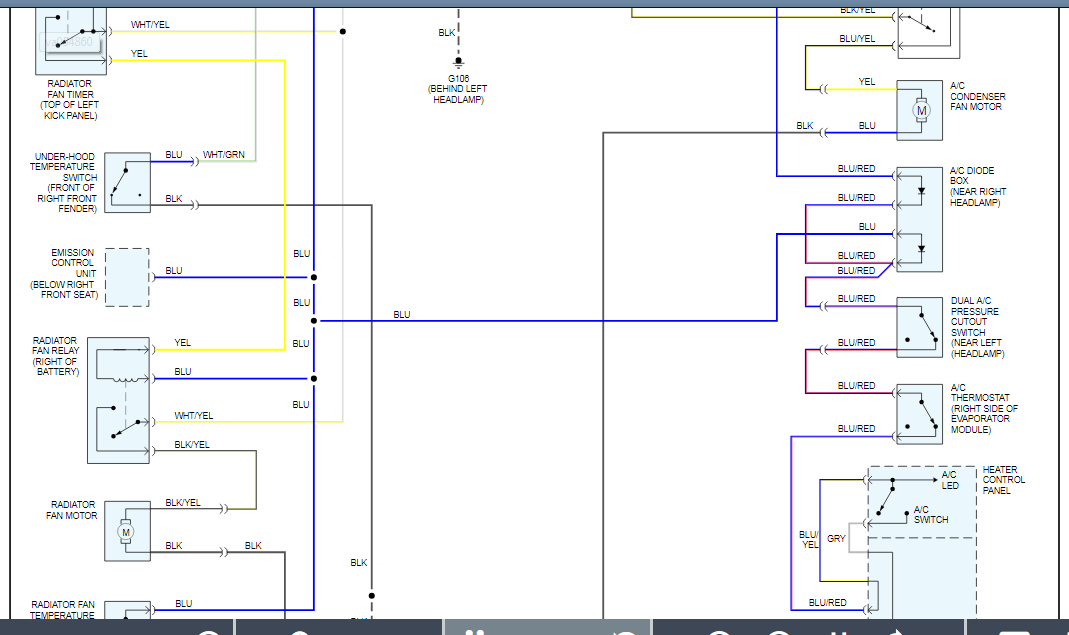Image resolution: width=1069 pixels, height=635 pixels.
Task: Click the radiator fan motor M symbol
Action: click(x=125, y=532)
